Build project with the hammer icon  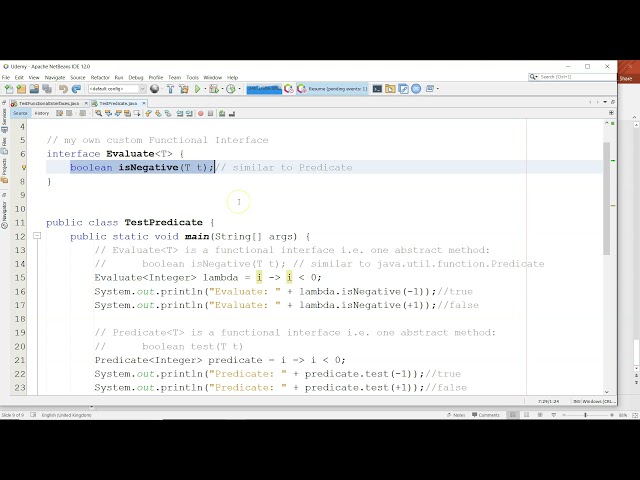point(170,89)
